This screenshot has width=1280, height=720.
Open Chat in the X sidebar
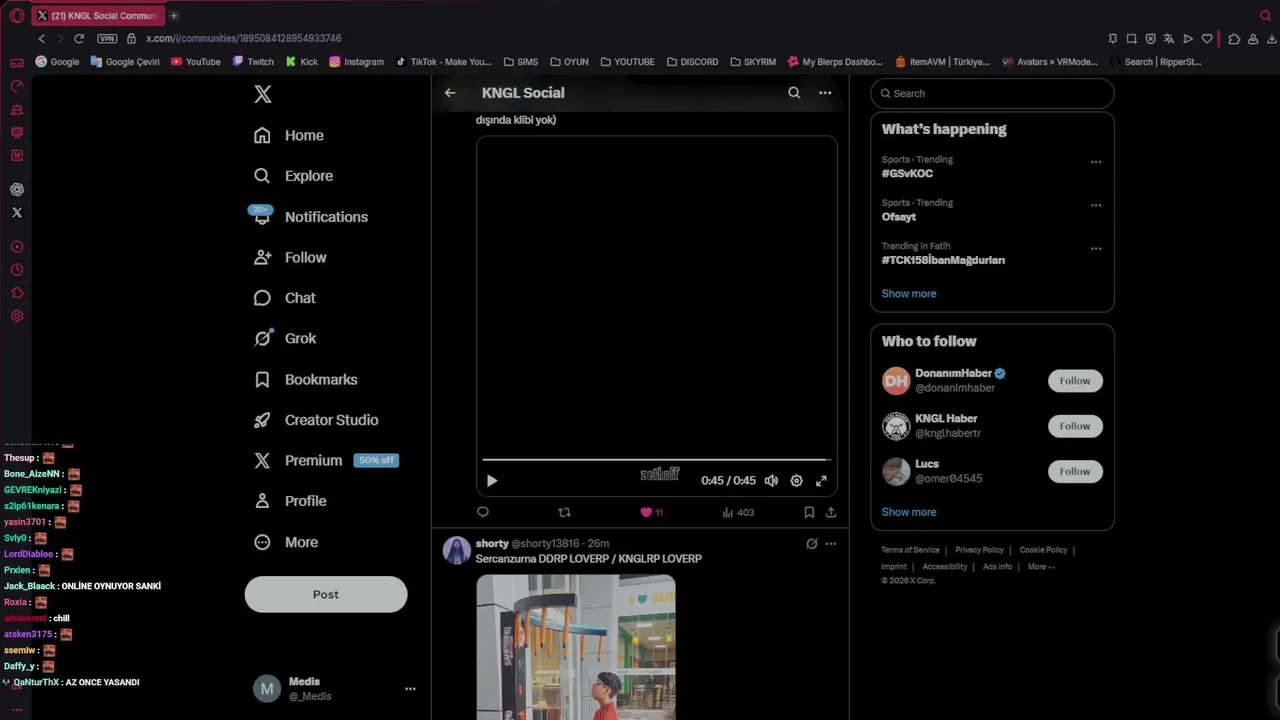(x=285, y=298)
